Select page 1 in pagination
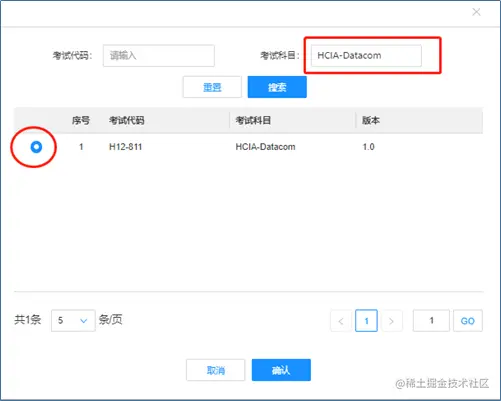Image resolution: width=501 pixels, height=401 pixels. pyautogui.click(x=366, y=321)
